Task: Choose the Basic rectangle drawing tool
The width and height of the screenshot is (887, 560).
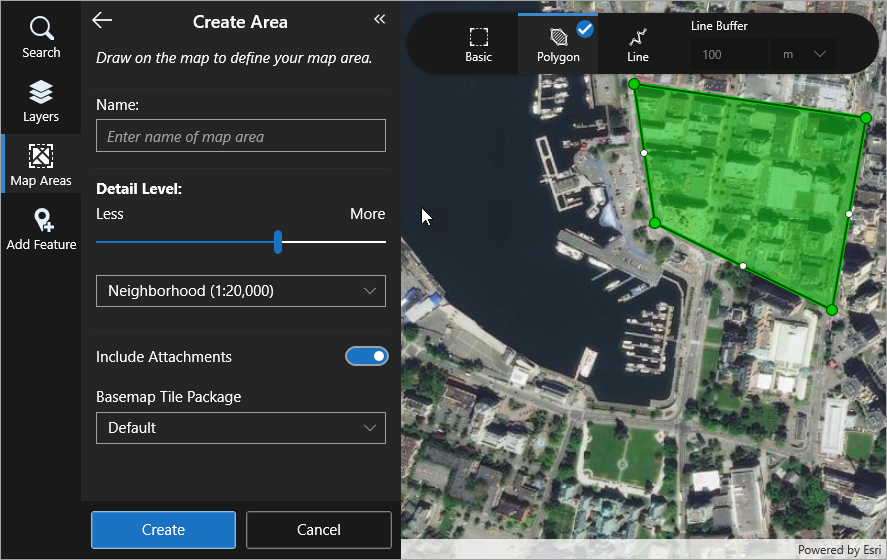Action: click(478, 44)
